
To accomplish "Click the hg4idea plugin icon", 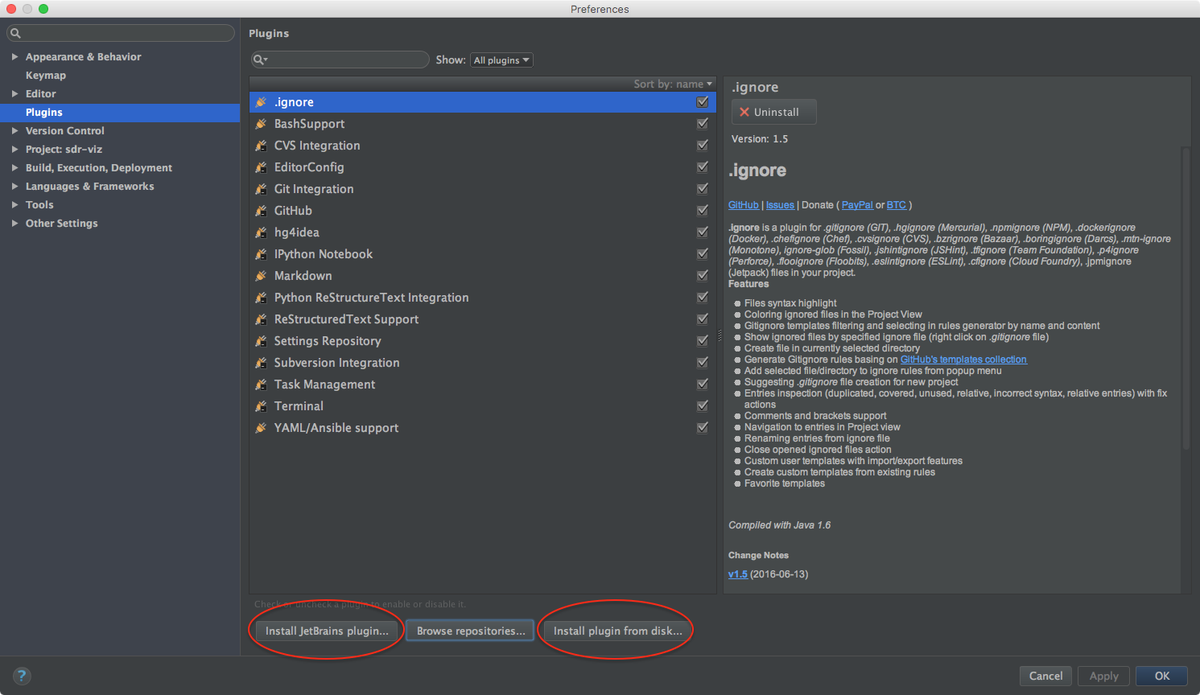I will coord(261,232).
